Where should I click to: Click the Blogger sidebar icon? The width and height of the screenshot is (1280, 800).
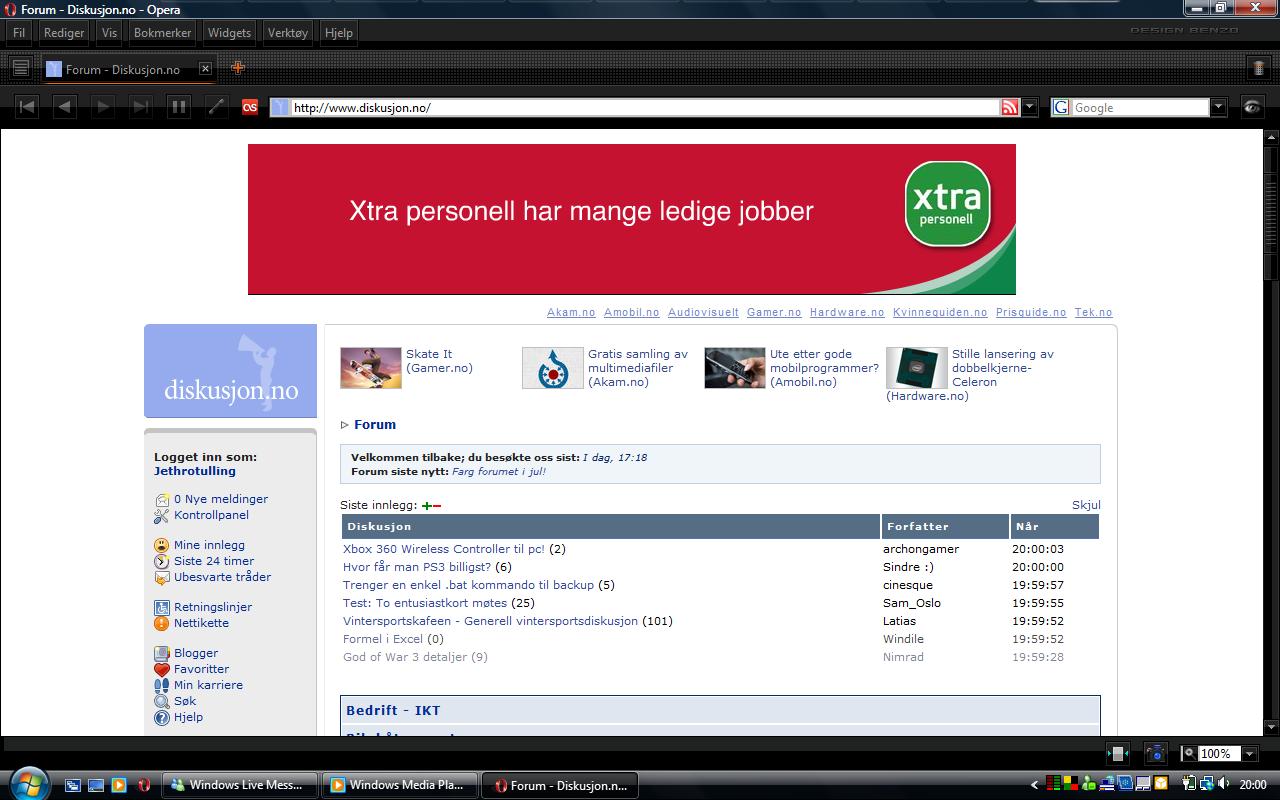(162, 653)
